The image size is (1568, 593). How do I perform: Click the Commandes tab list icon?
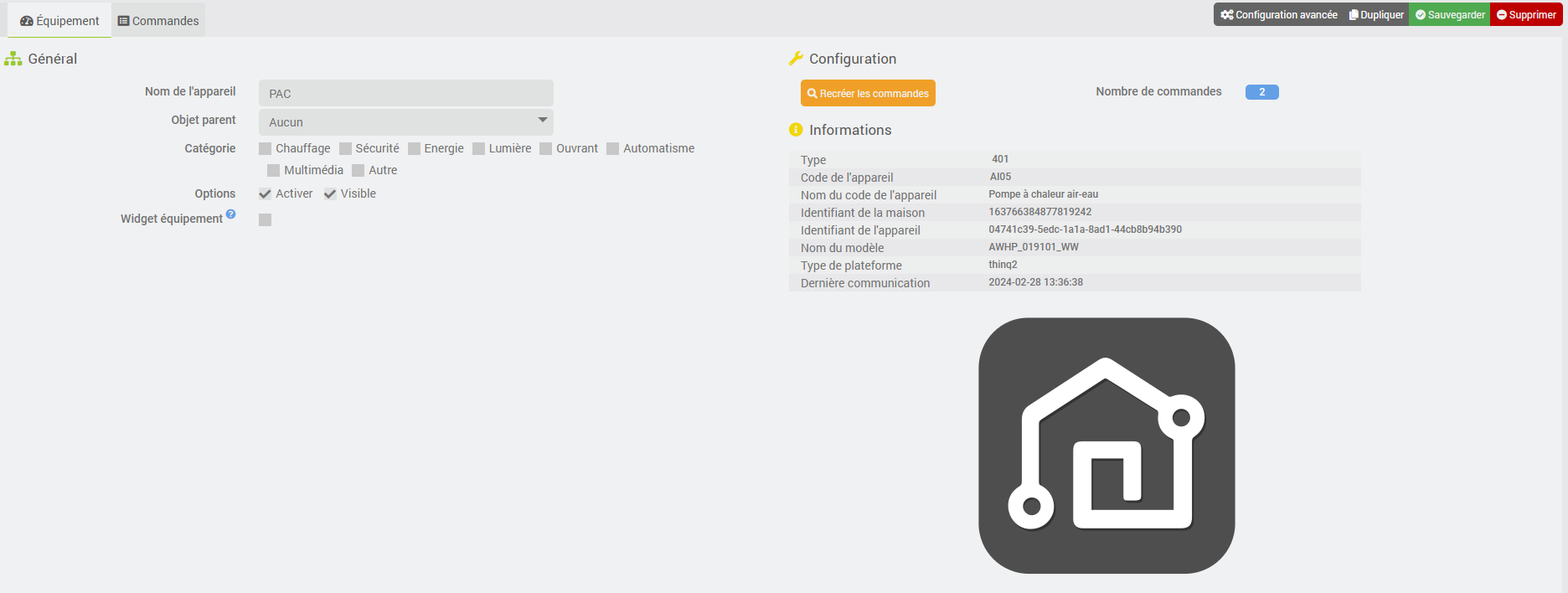coord(124,21)
